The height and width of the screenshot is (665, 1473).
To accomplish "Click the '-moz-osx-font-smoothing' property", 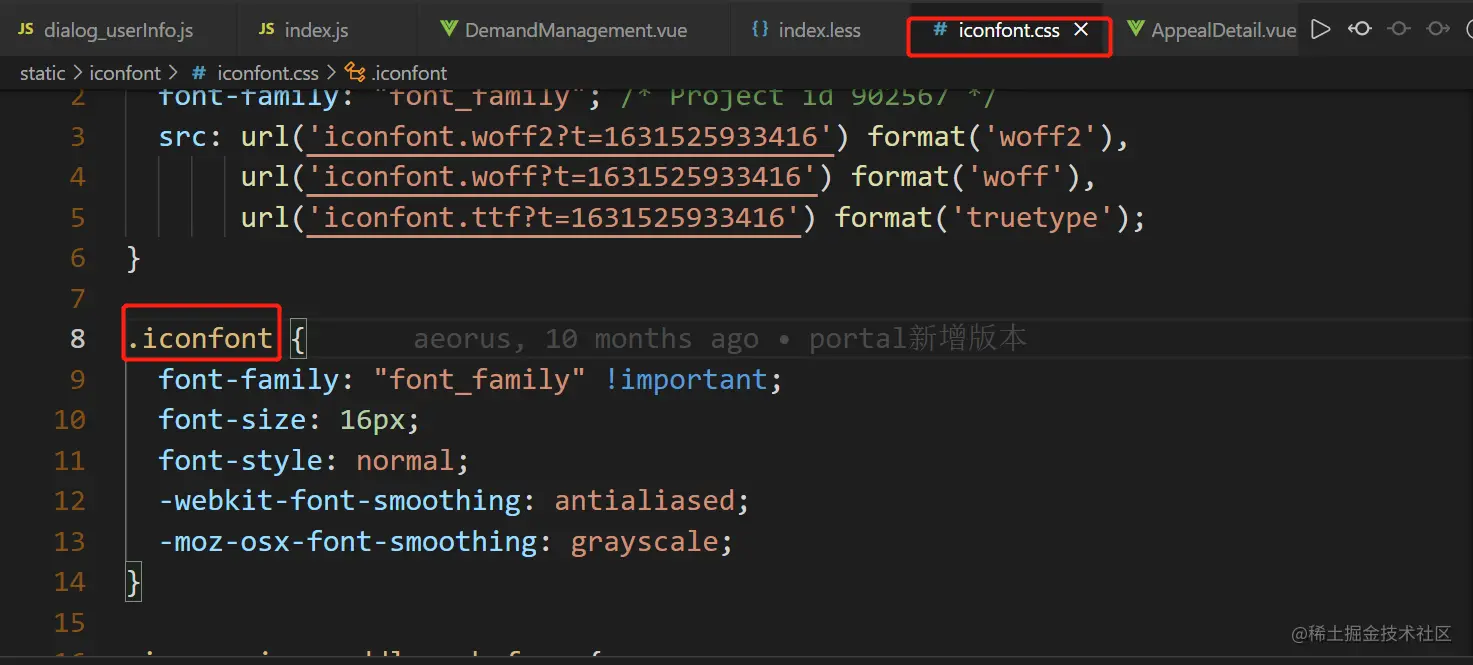I will 348,542.
